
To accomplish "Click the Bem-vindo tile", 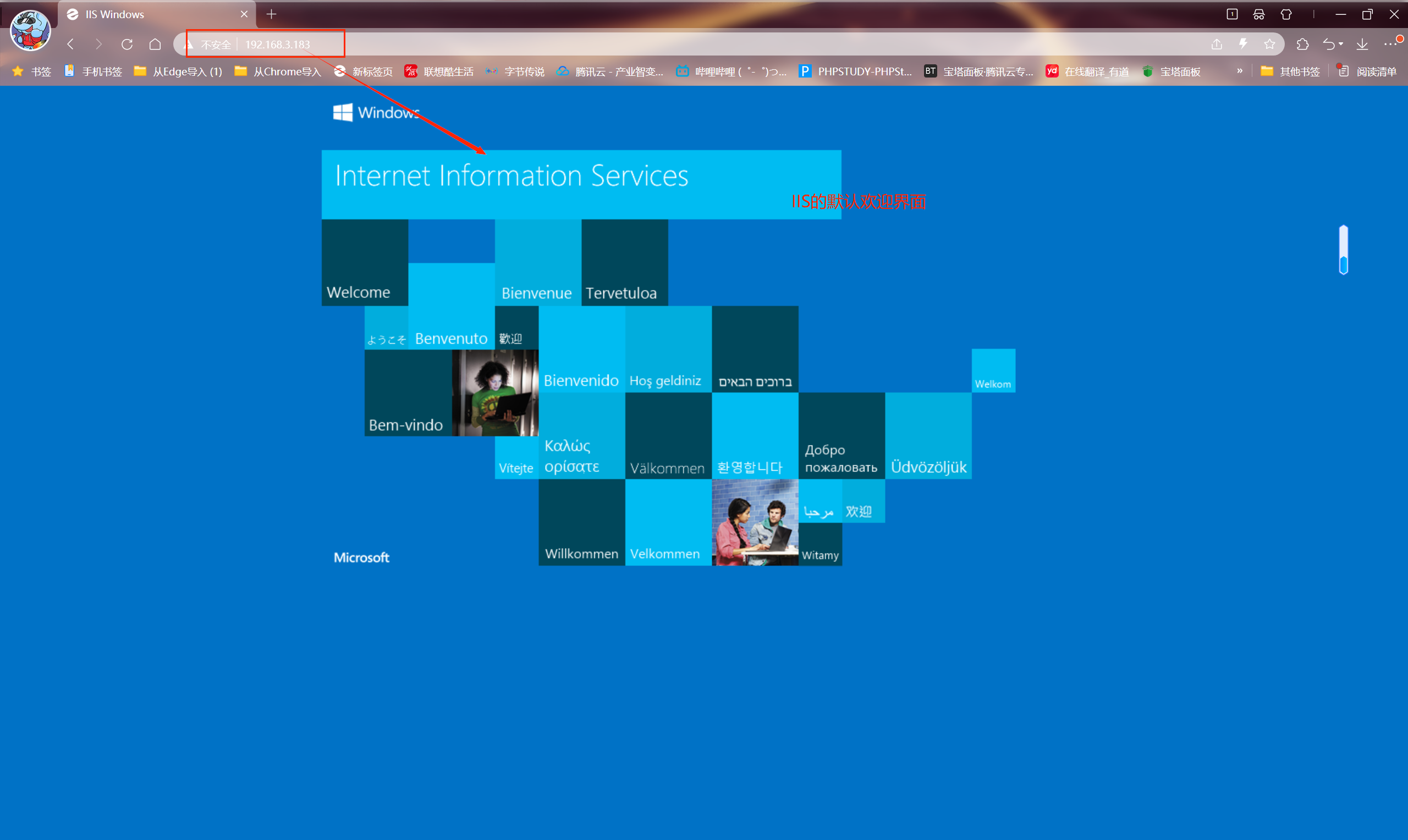I will tap(408, 393).
